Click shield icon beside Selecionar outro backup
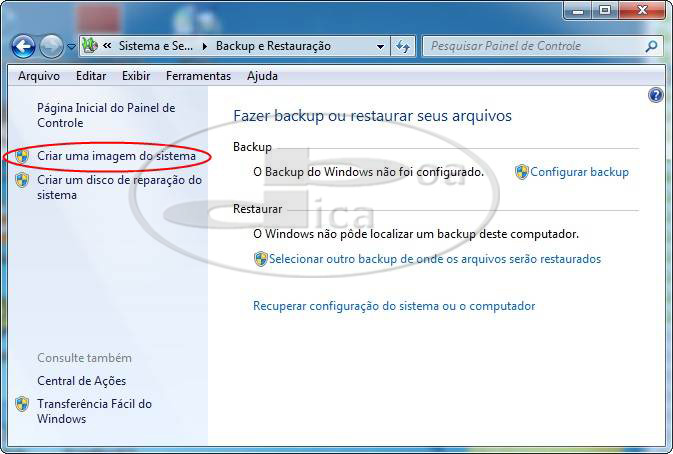This screenshot has height=454, width=673. click(x=261, y=259)
